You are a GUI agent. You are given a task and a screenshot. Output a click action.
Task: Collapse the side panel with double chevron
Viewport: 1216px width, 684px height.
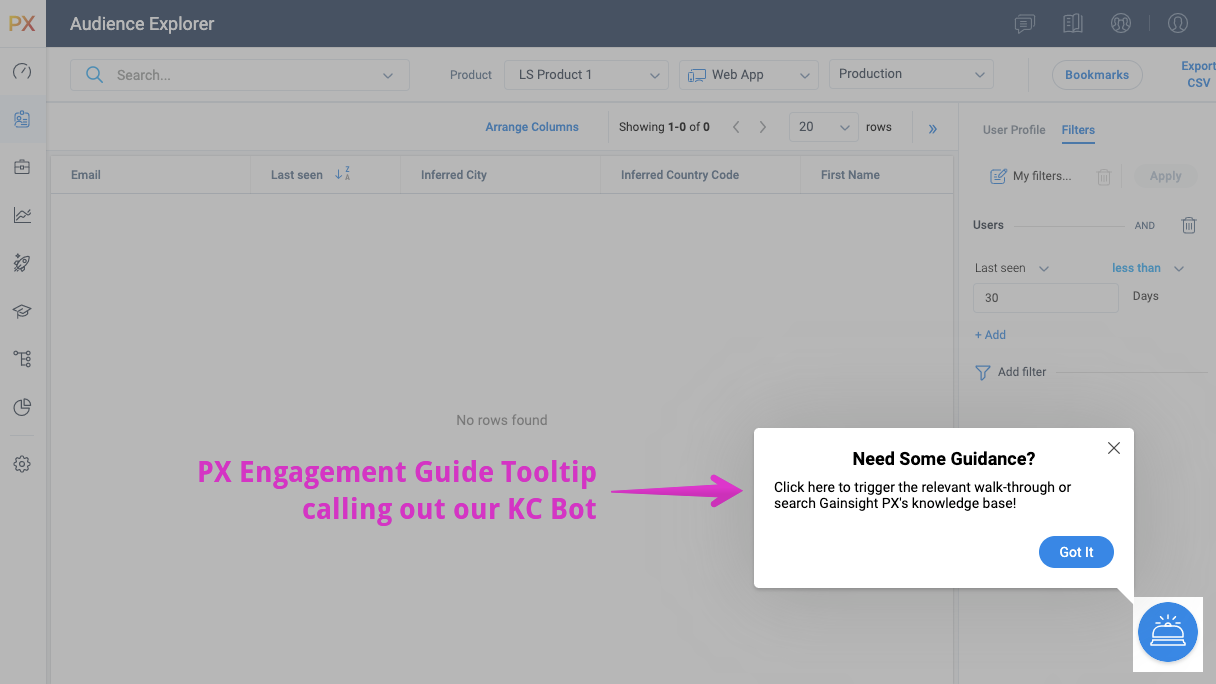(x=933, y=128)
